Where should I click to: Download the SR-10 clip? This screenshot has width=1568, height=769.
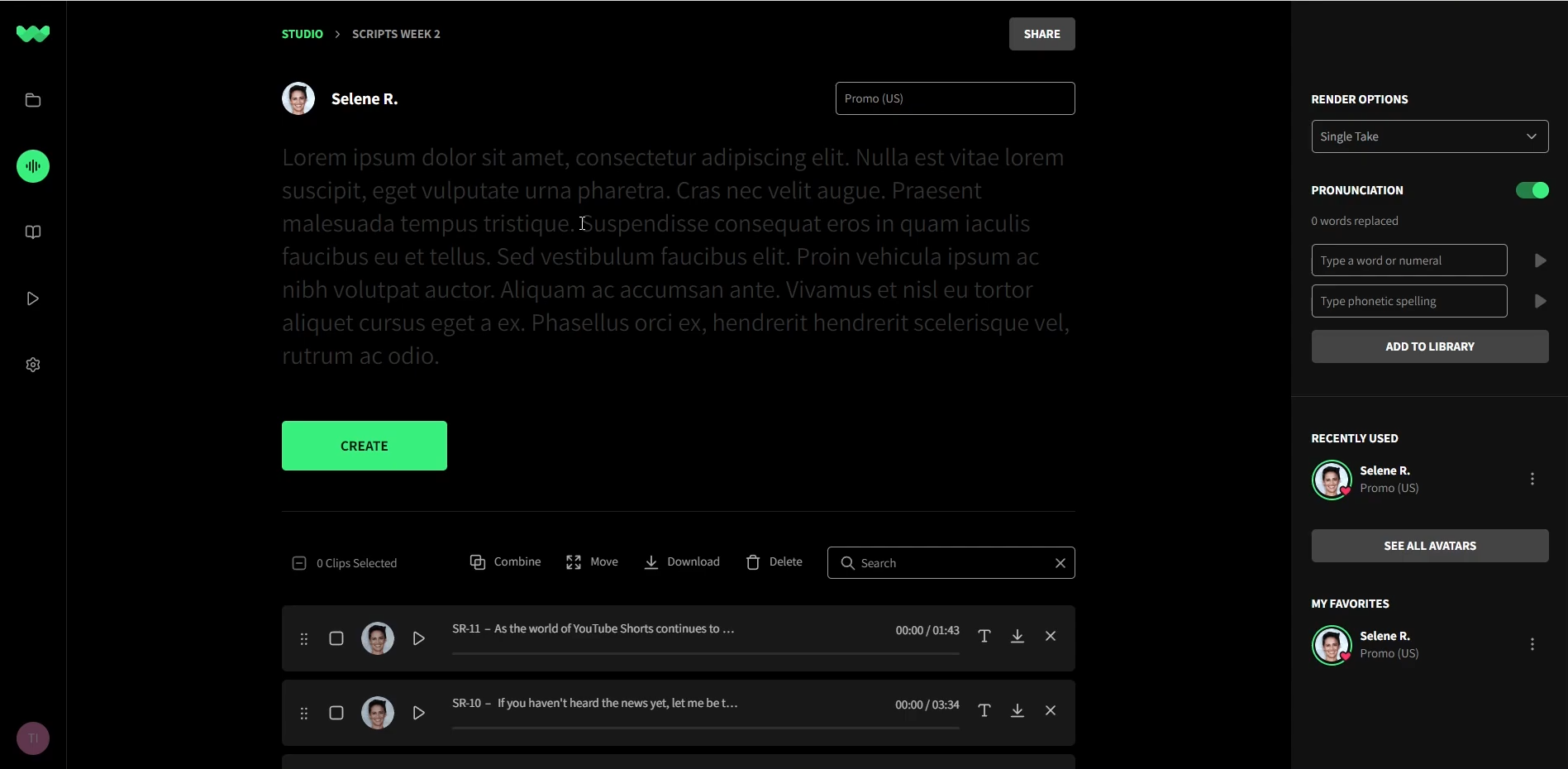[1017, 710]
